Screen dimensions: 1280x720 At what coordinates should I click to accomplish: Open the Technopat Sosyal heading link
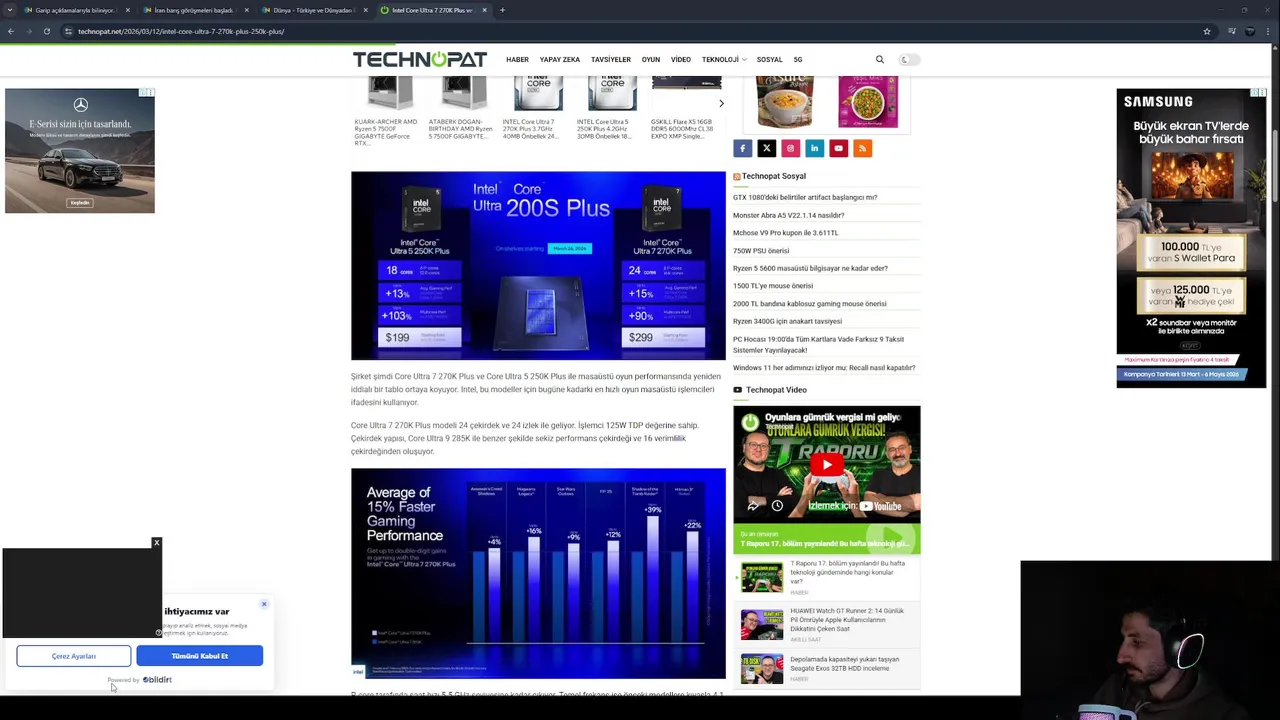(774, 176)
